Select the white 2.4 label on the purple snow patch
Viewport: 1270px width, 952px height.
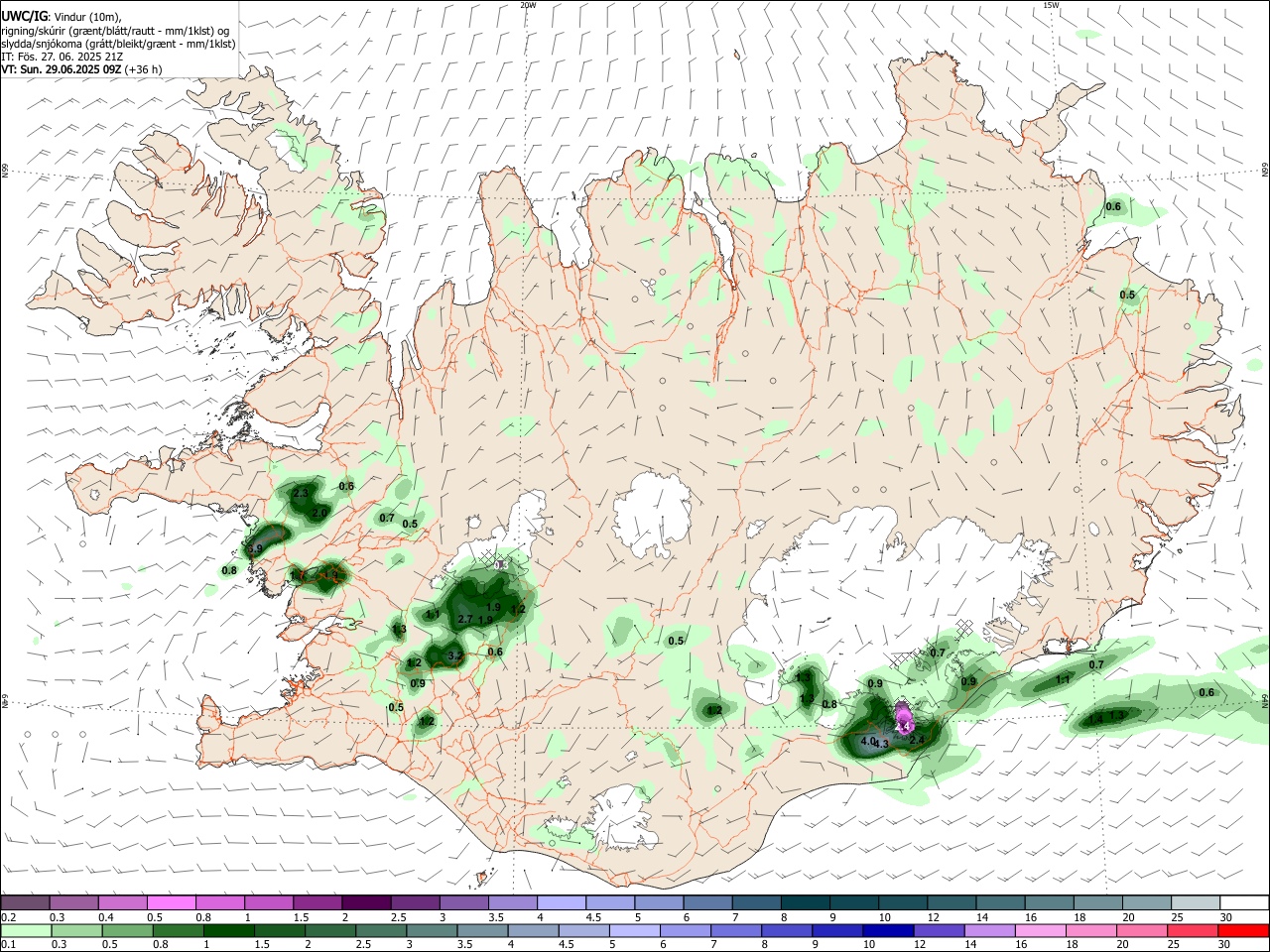tap(903, 727)
